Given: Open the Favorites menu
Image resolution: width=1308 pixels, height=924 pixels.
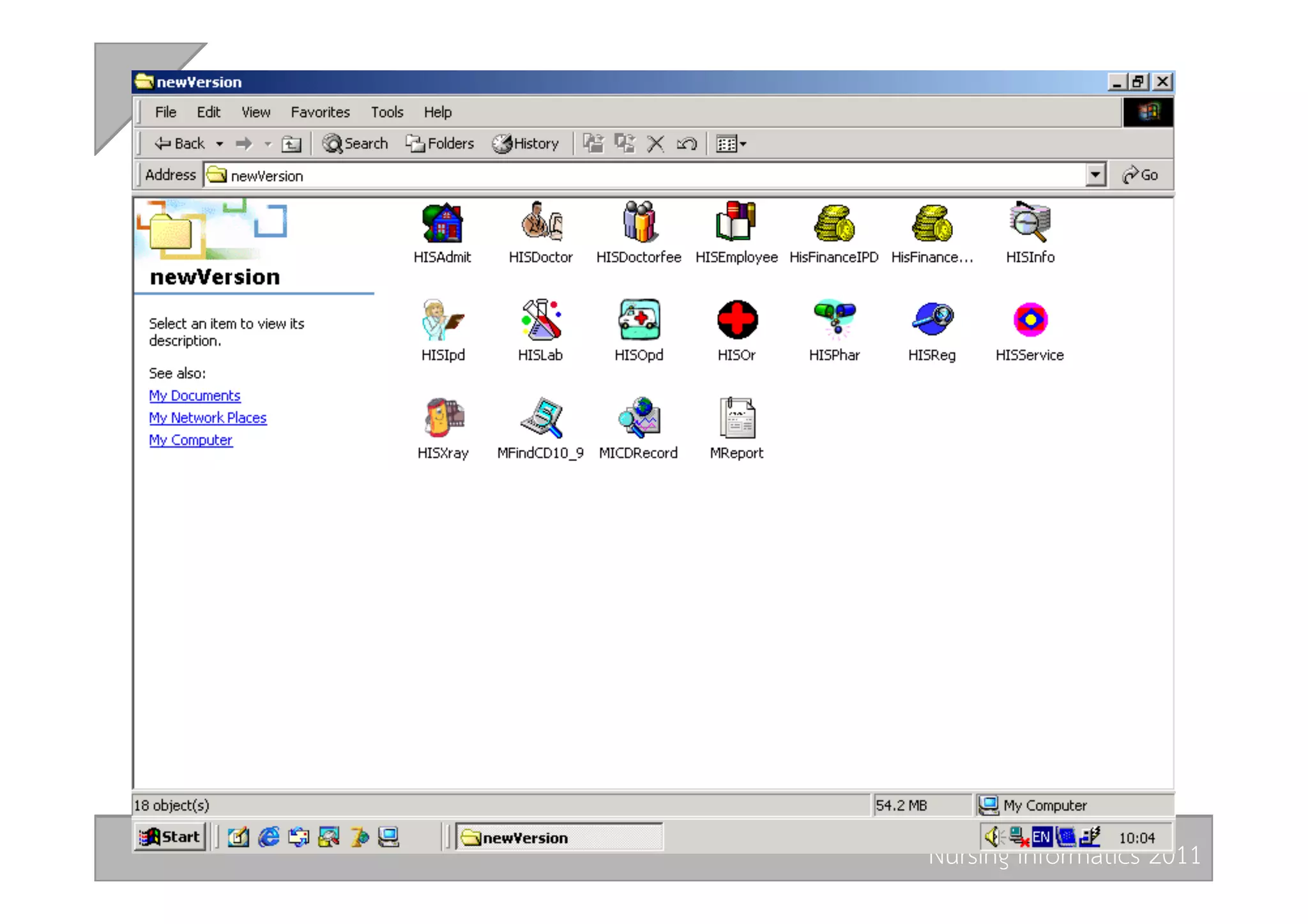Looking at the screenshot, I should 320,112.
